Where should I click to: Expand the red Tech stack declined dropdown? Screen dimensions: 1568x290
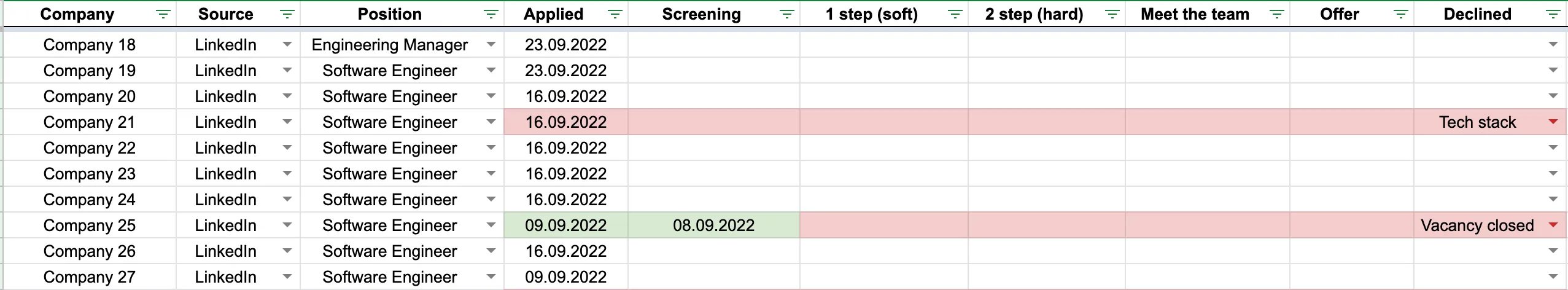[x=1553, y=122]
